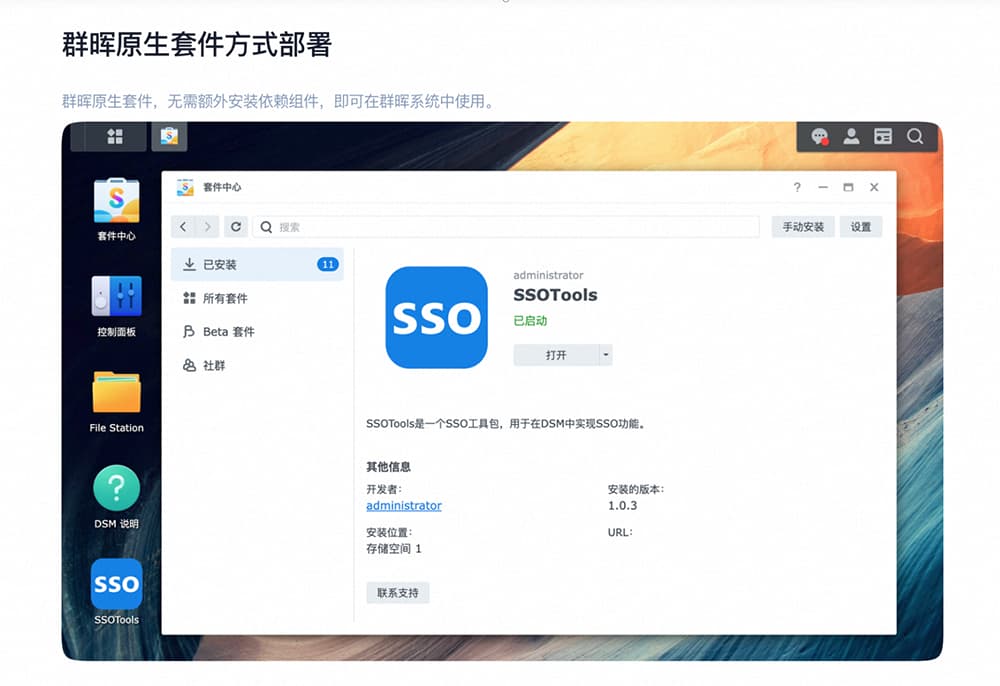Click the help question mark in window title
The height and width of the screenshot is (686, 1000).
(x=797, y=187)
